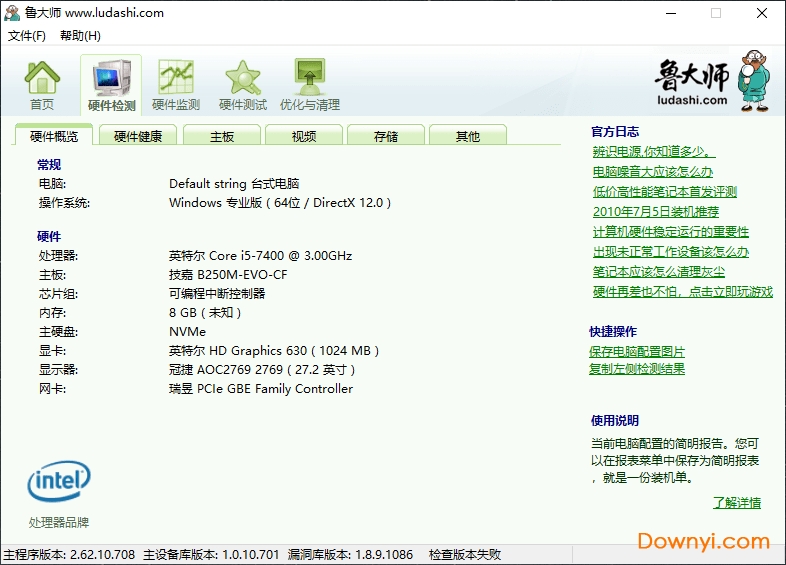This screenshot has height=565, width=786.
Task: Click the app icon in title bar
Action: pos(12,13)
